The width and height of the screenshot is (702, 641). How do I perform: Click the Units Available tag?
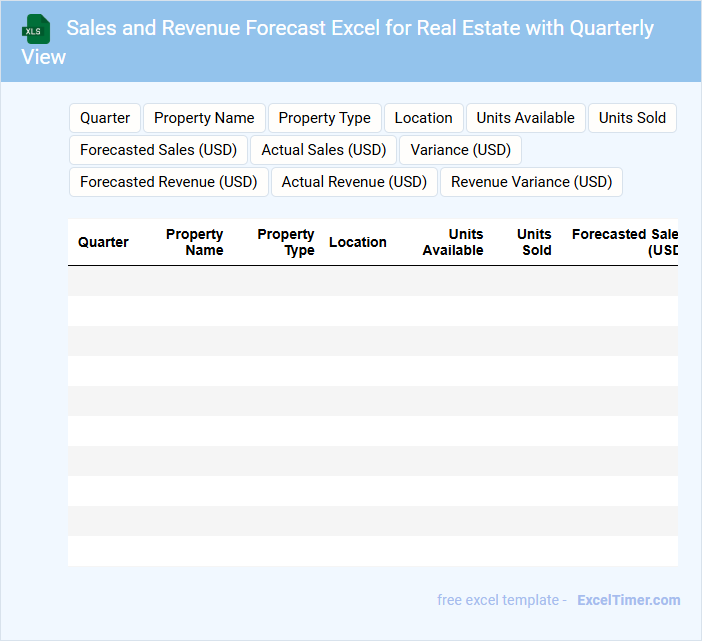525,118
